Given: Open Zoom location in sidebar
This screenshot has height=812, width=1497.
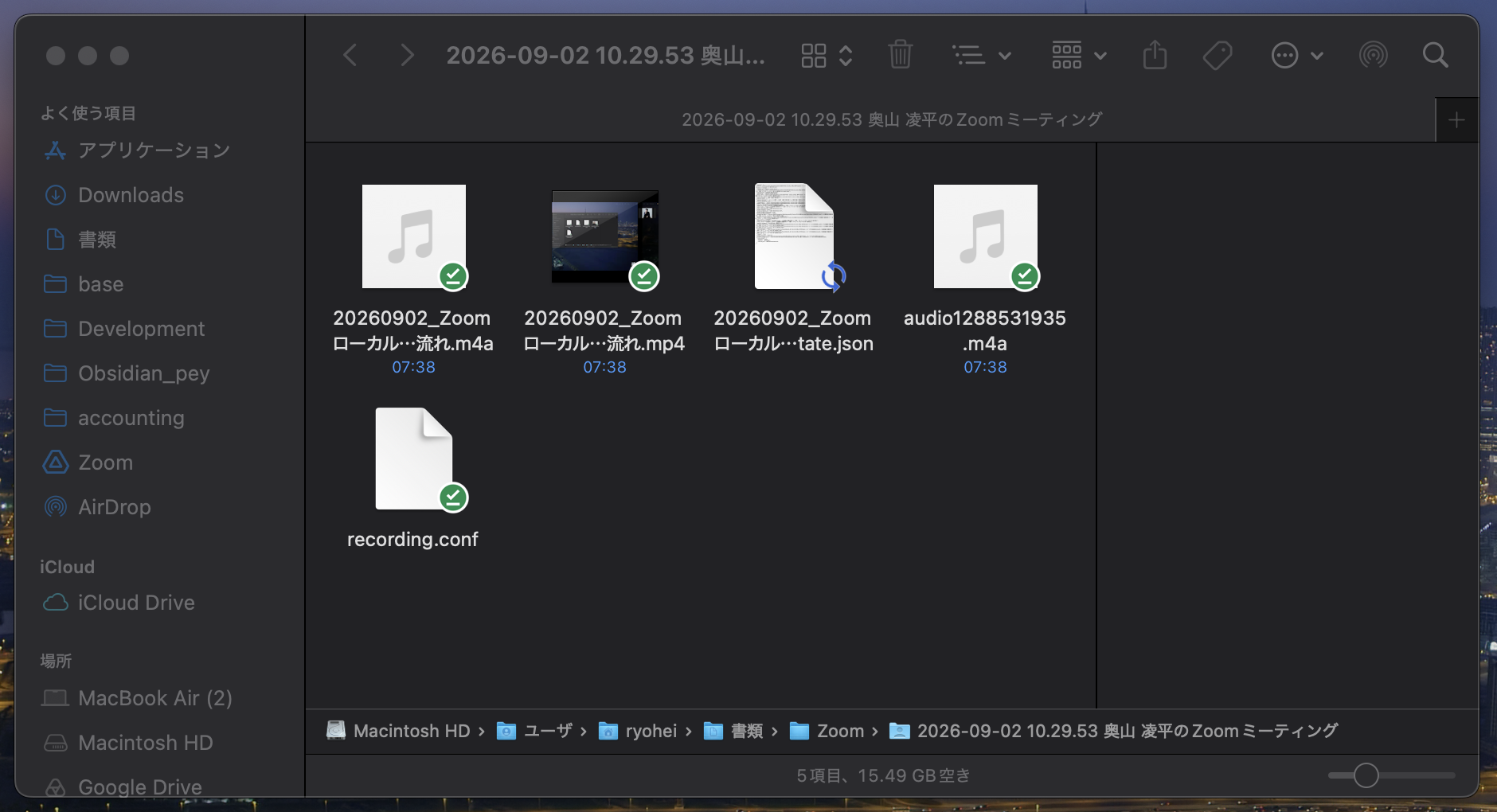Looking at the screenshot, I should 106,463.
